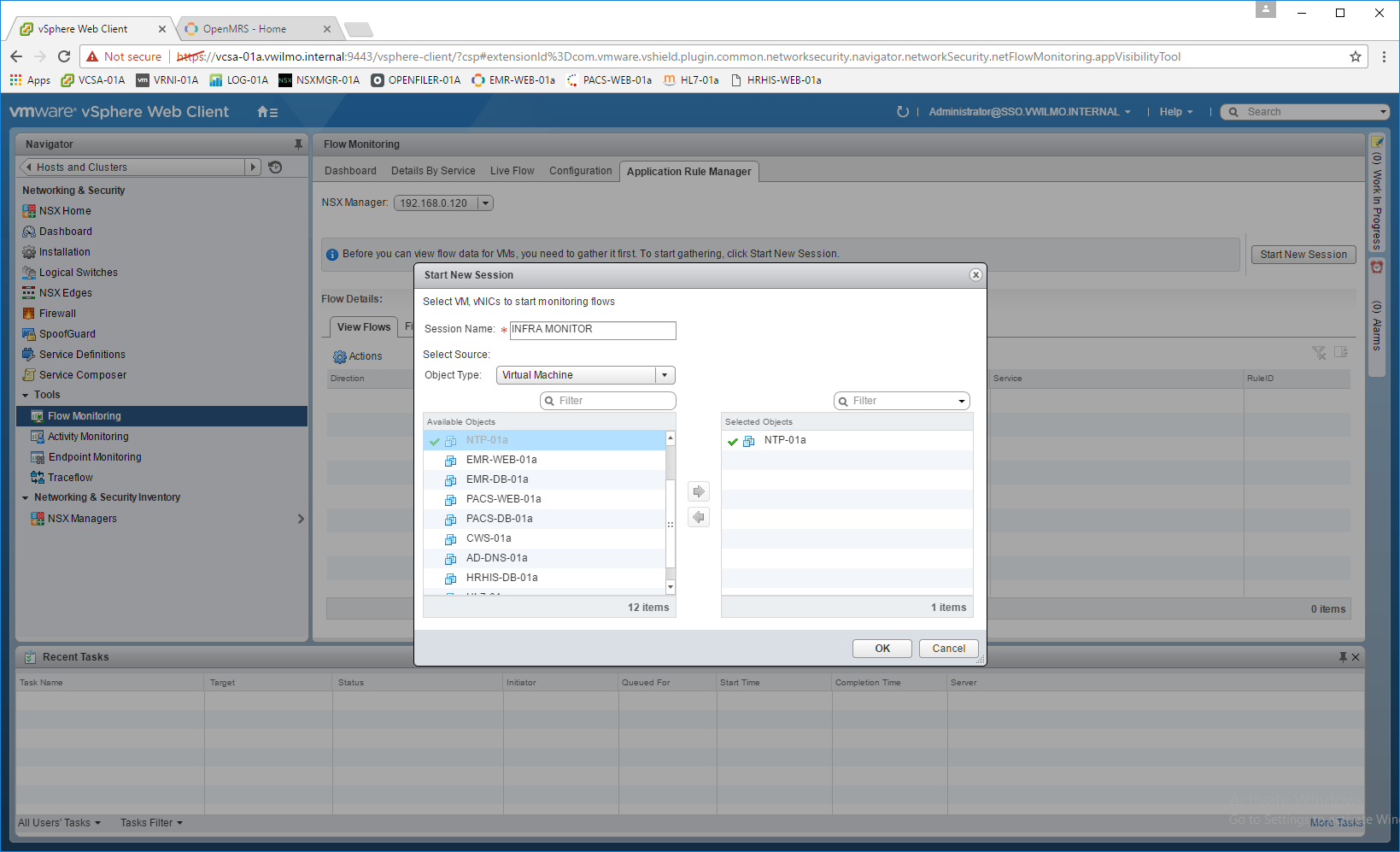Open Work In Progress side panel
Viewport: 1400px width, 852px height.
1377,192
